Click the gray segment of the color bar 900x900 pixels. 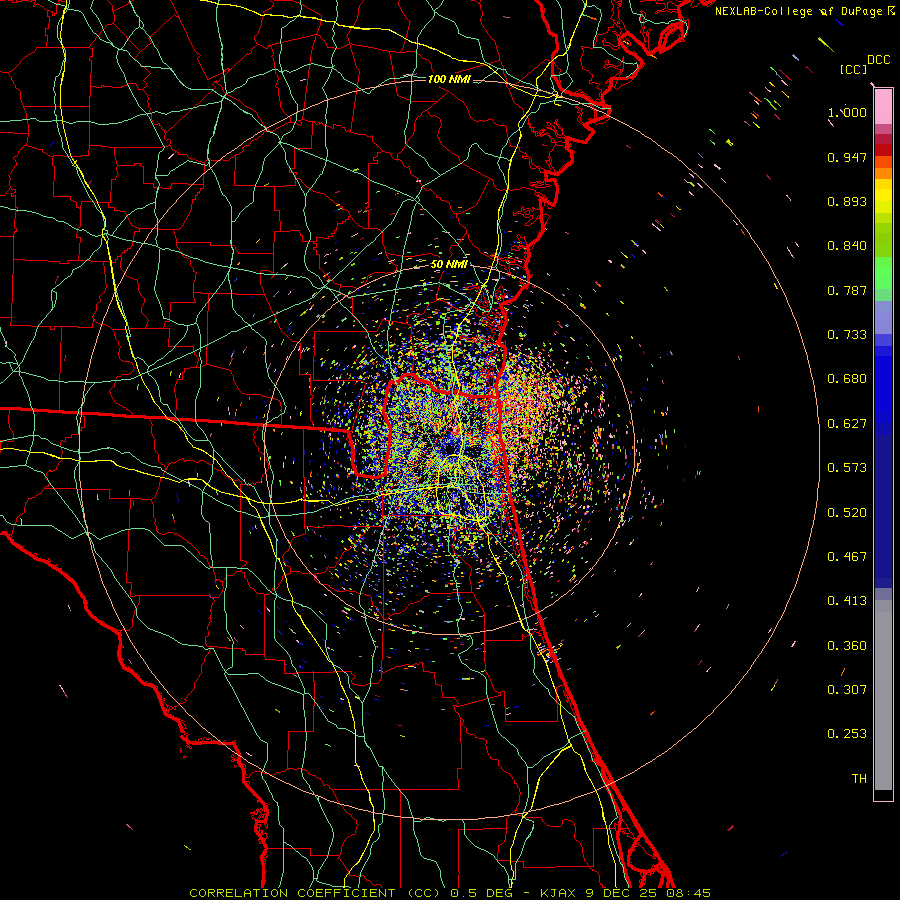pos(883,695)
